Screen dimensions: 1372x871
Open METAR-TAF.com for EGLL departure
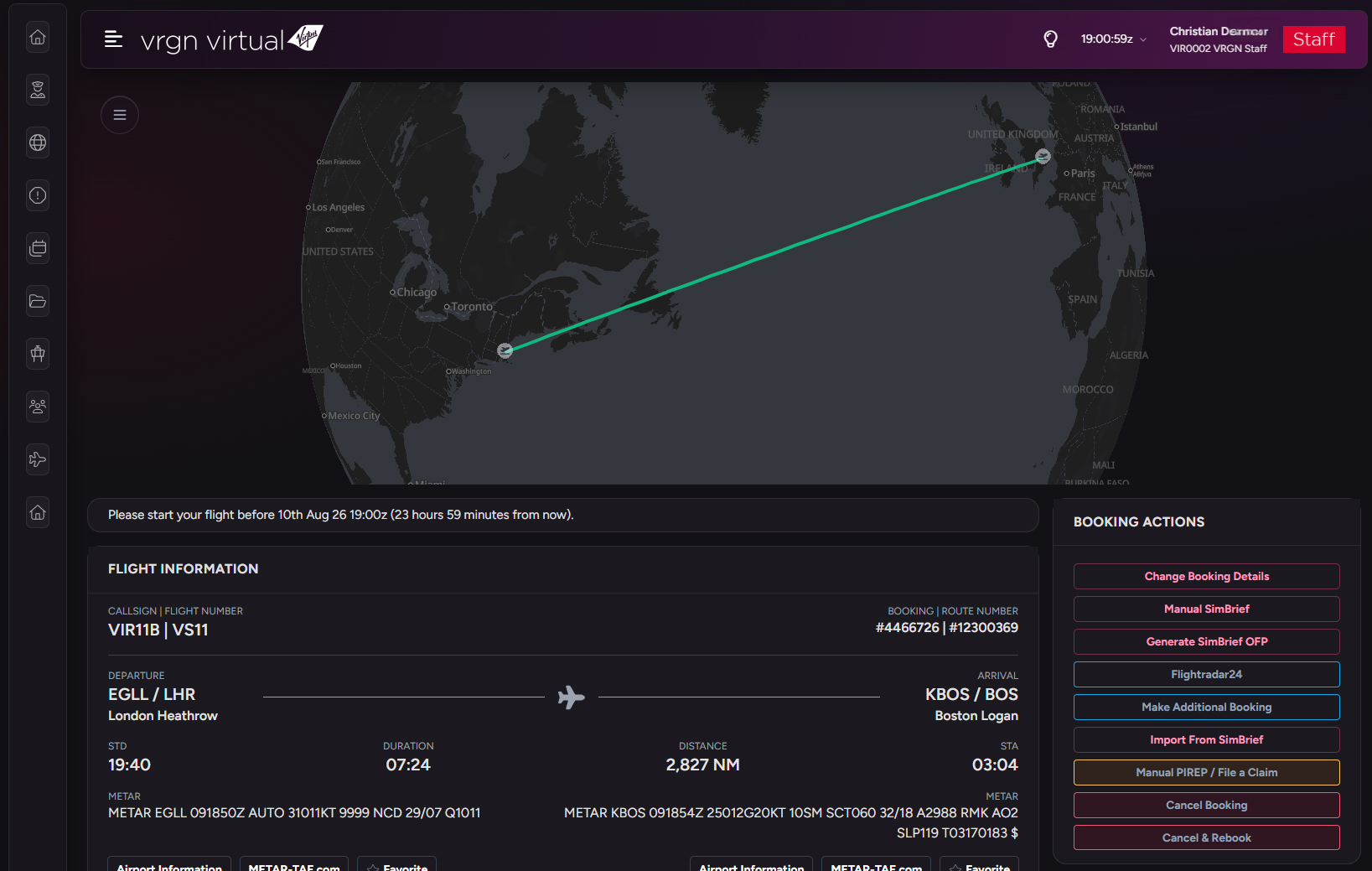tap(294, 865)
